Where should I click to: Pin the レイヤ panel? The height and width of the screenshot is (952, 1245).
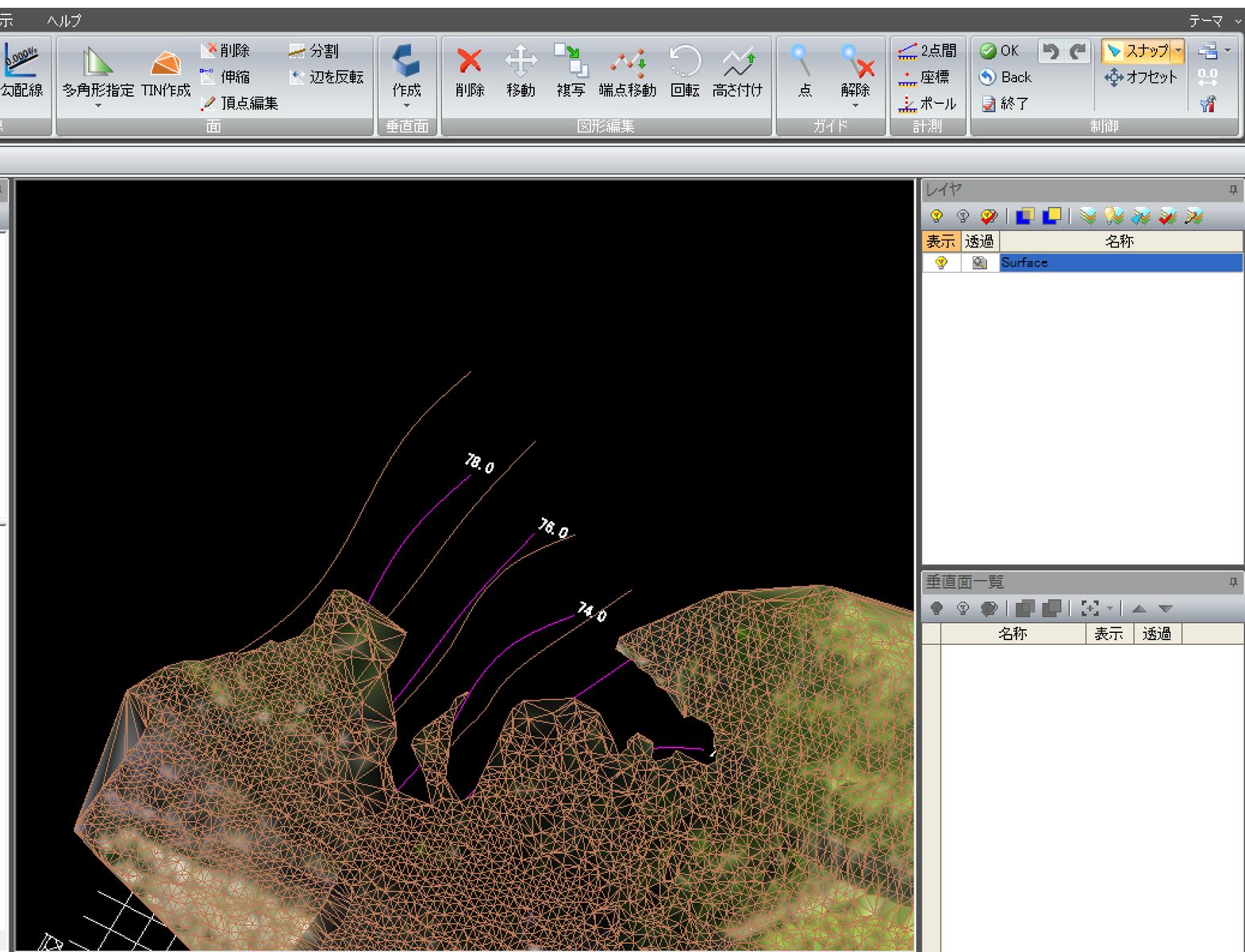click(x=1233, y=190)
